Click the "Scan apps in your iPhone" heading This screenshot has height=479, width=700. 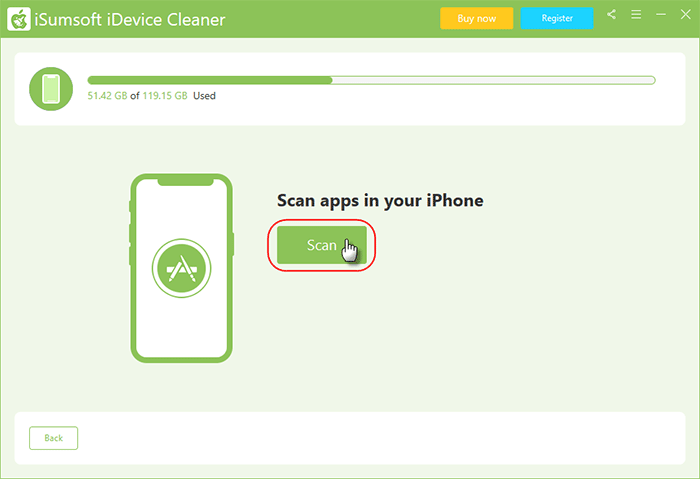[x=380, y=200]
